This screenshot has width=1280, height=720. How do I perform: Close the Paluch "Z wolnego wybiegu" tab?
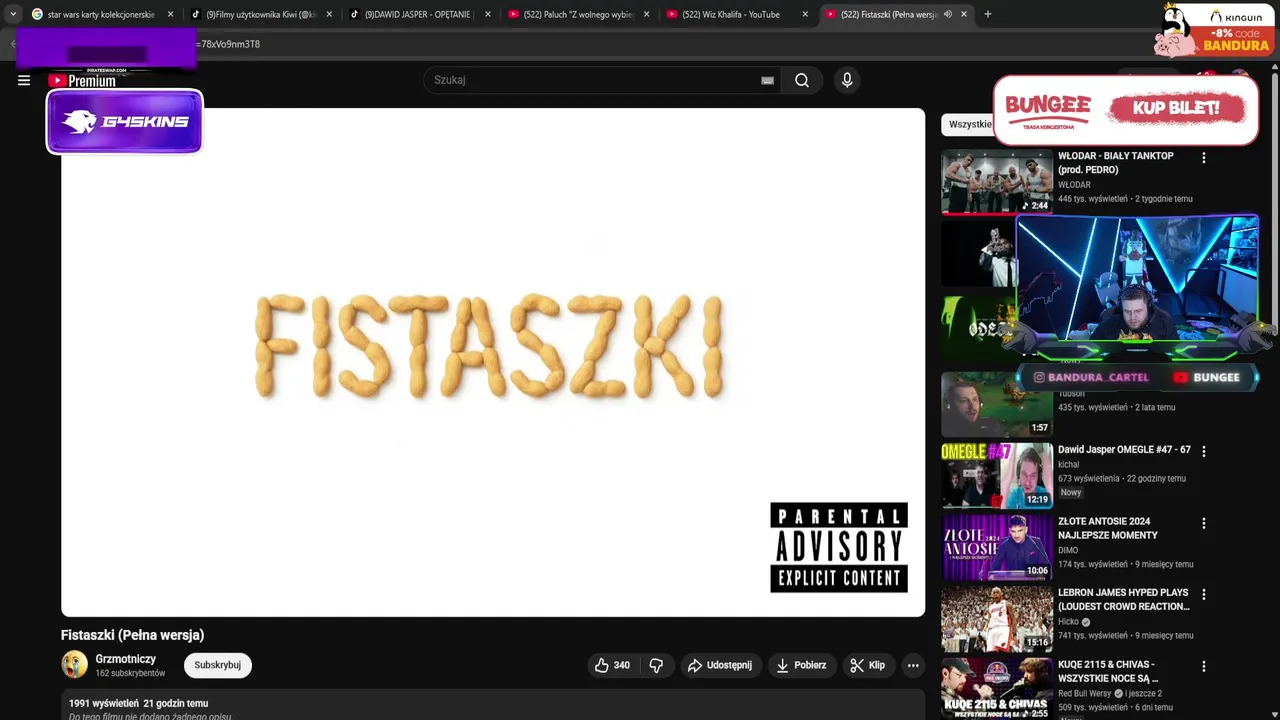646,14
